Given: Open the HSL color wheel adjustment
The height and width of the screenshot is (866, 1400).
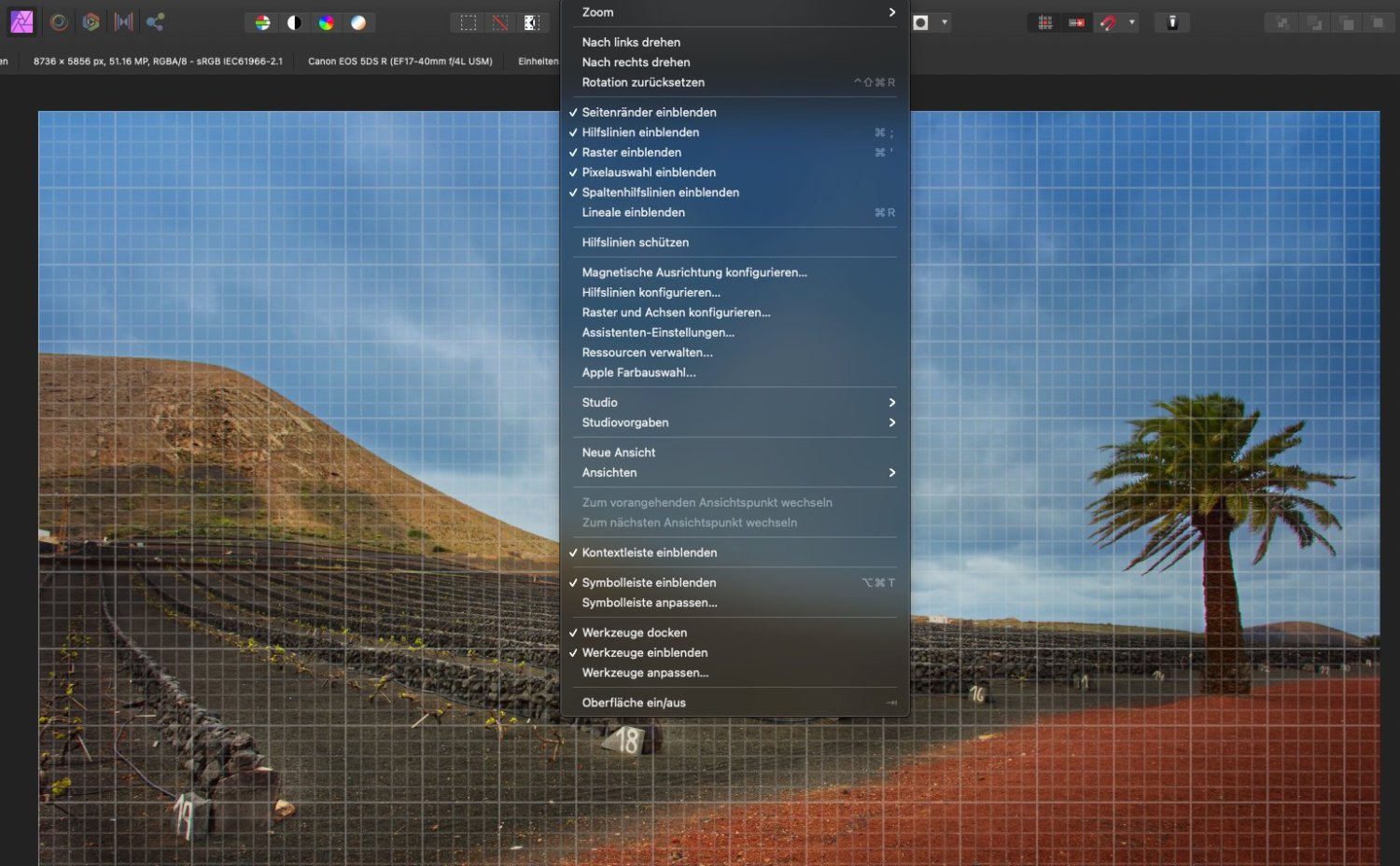Looking at the screenshot, I should 327,21.
